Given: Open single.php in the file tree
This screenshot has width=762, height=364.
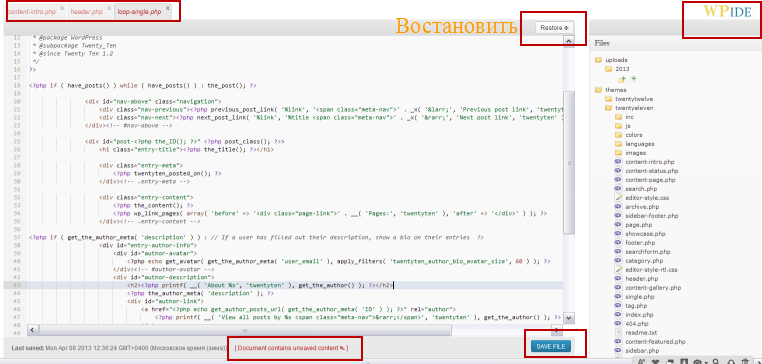Looking at the screenshot, I should click(x=639, y=296).
